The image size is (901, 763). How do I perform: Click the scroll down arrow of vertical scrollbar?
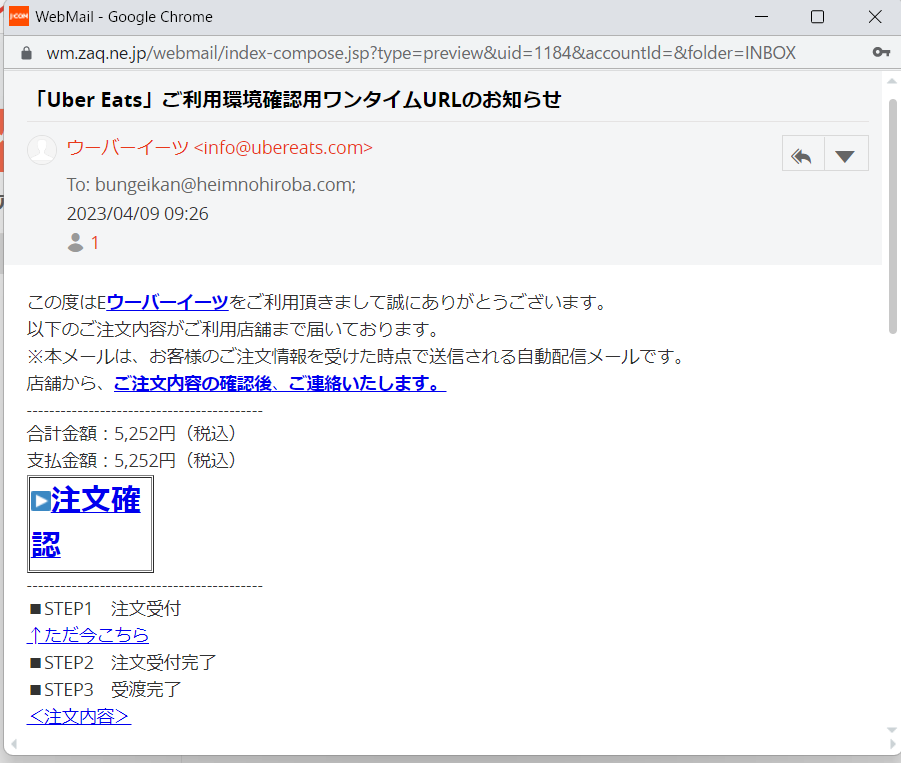point(892,730)
